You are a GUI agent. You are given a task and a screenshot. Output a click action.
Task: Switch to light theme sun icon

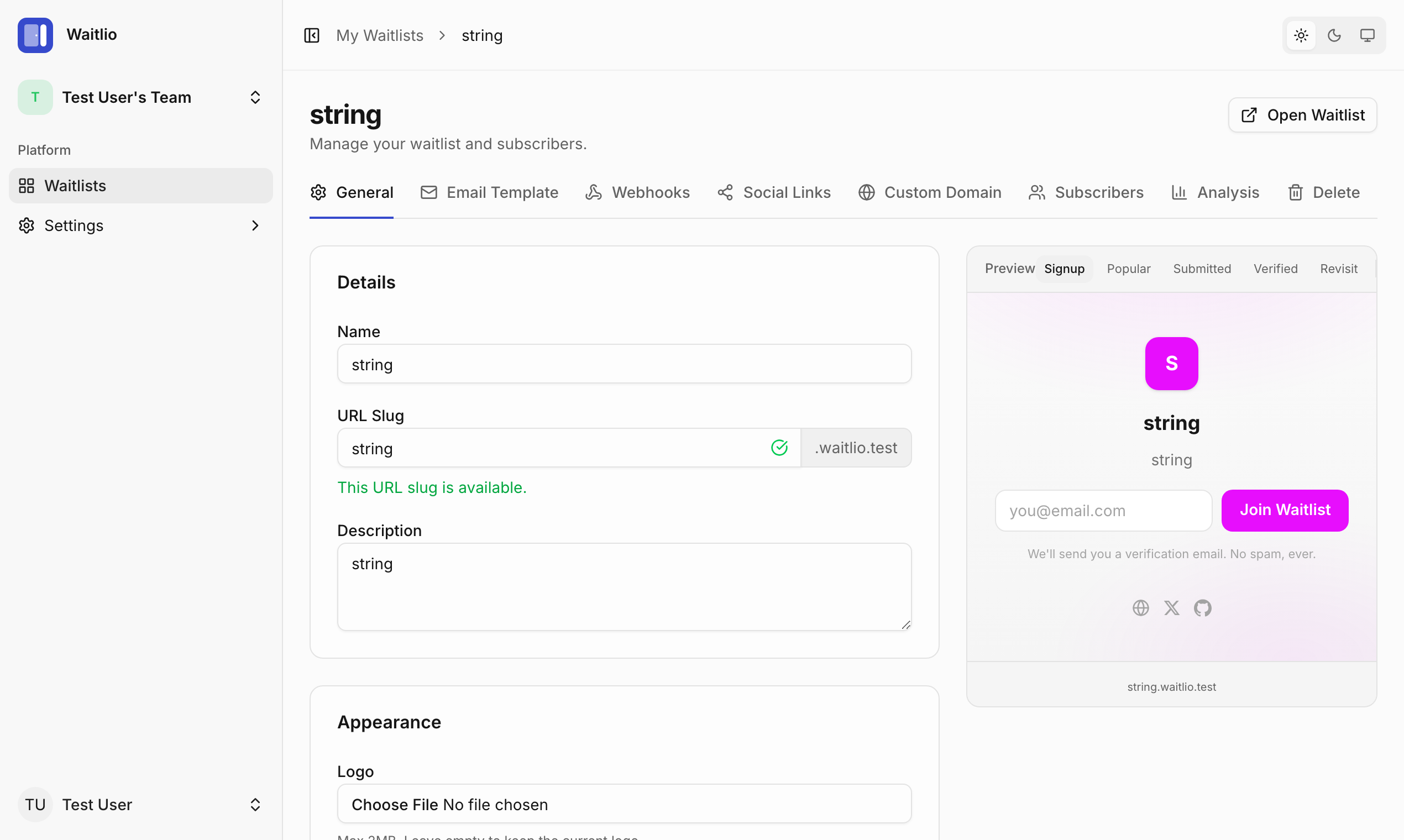pos(1301,35)
